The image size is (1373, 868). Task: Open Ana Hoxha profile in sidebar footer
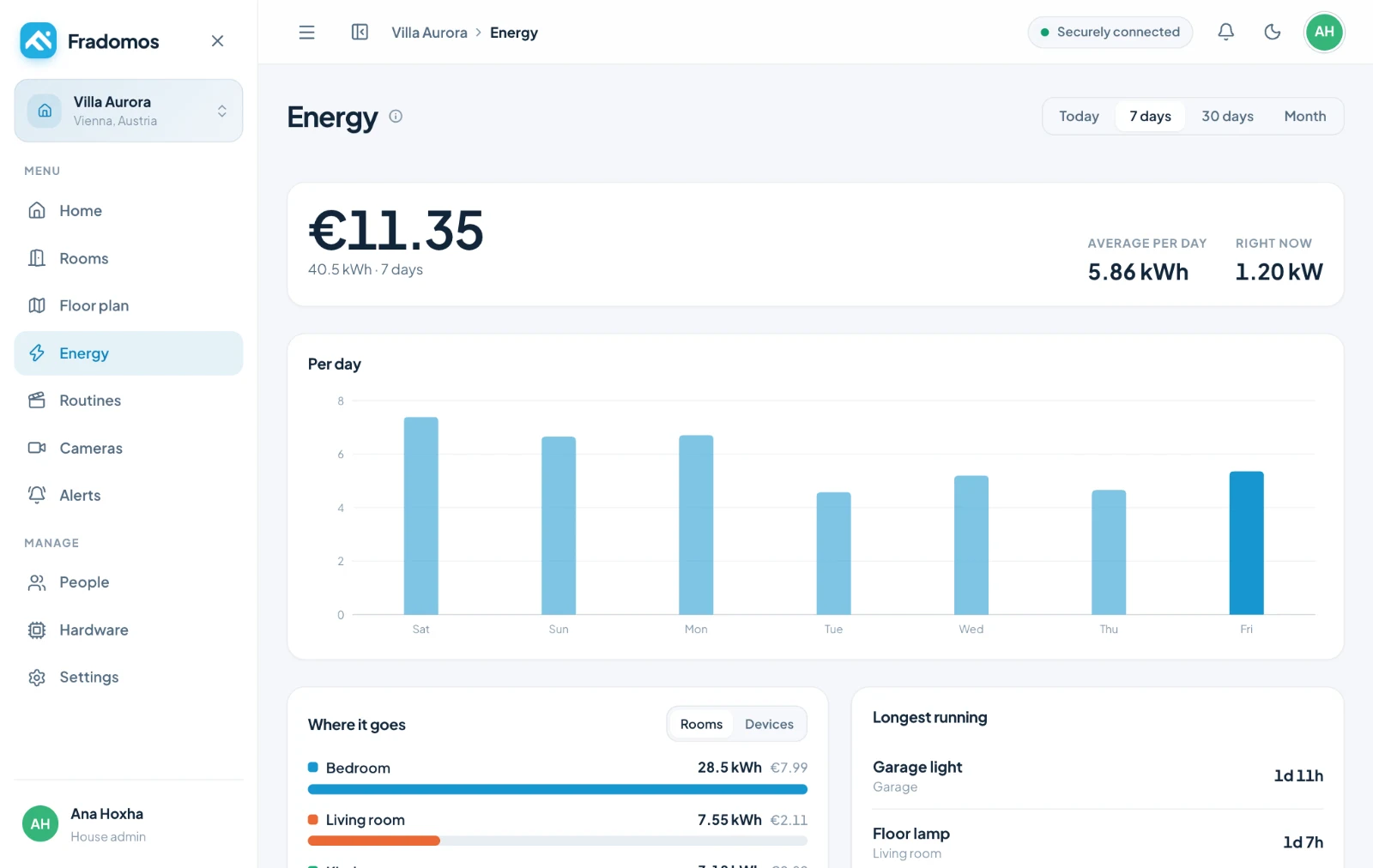point(129,824)
